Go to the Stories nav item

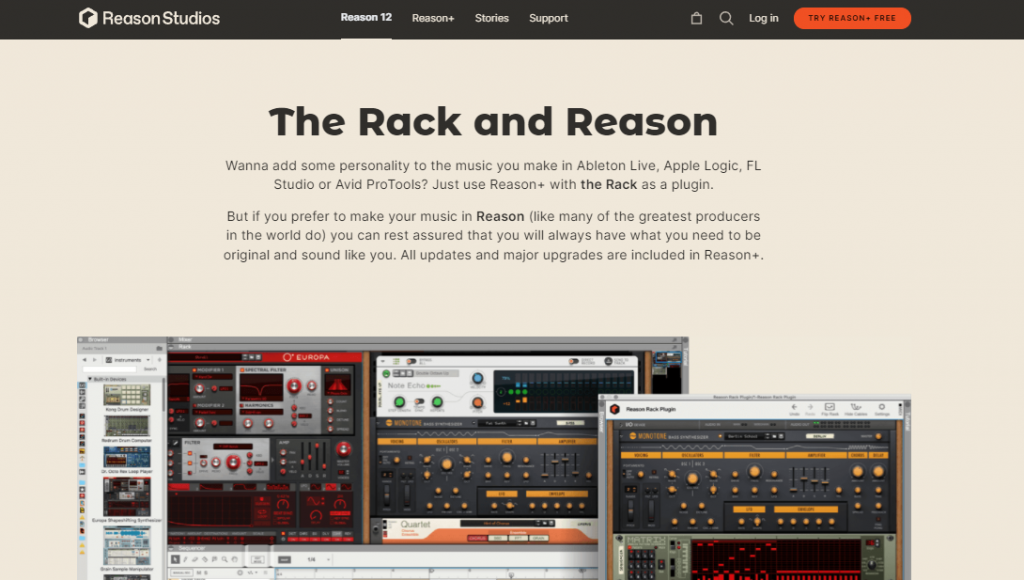pos(492,18)
